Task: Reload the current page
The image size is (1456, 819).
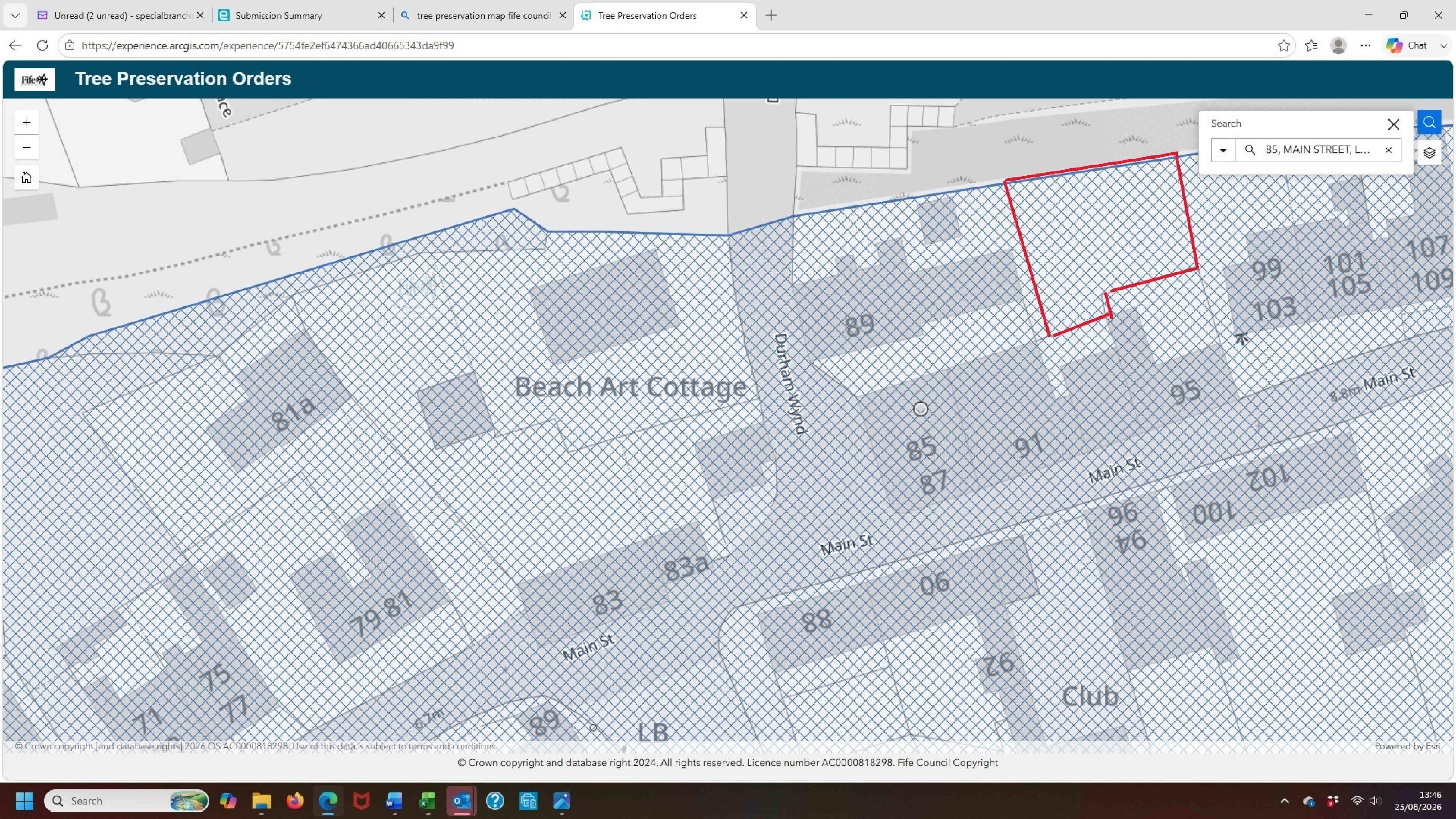Action: (x=42, y=45)
